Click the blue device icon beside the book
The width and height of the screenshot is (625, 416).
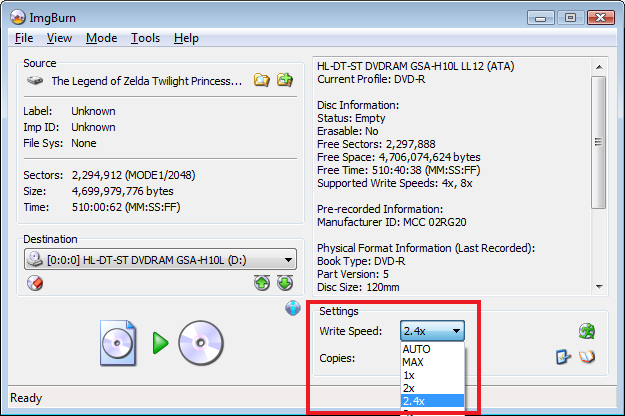click(564, 357)
